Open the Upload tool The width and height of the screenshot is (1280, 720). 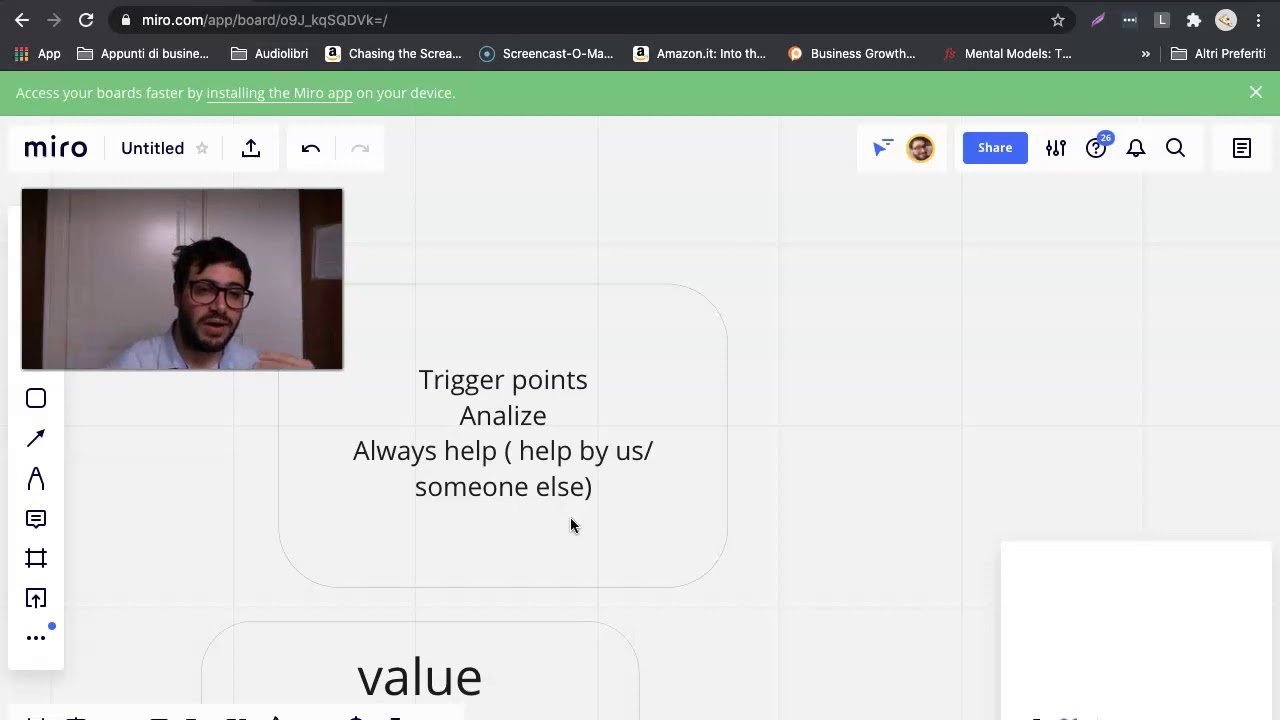(36, 598)
